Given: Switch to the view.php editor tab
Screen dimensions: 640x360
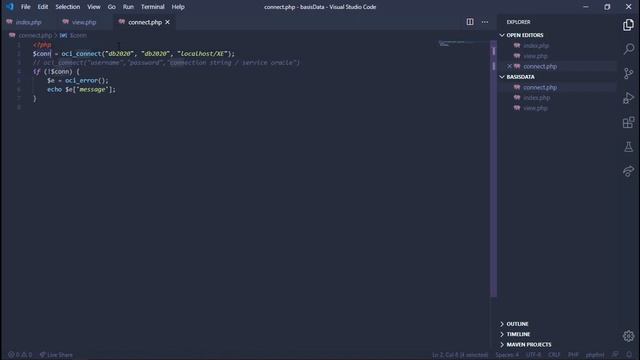Looking at the screenshot, I should [84, 22].
